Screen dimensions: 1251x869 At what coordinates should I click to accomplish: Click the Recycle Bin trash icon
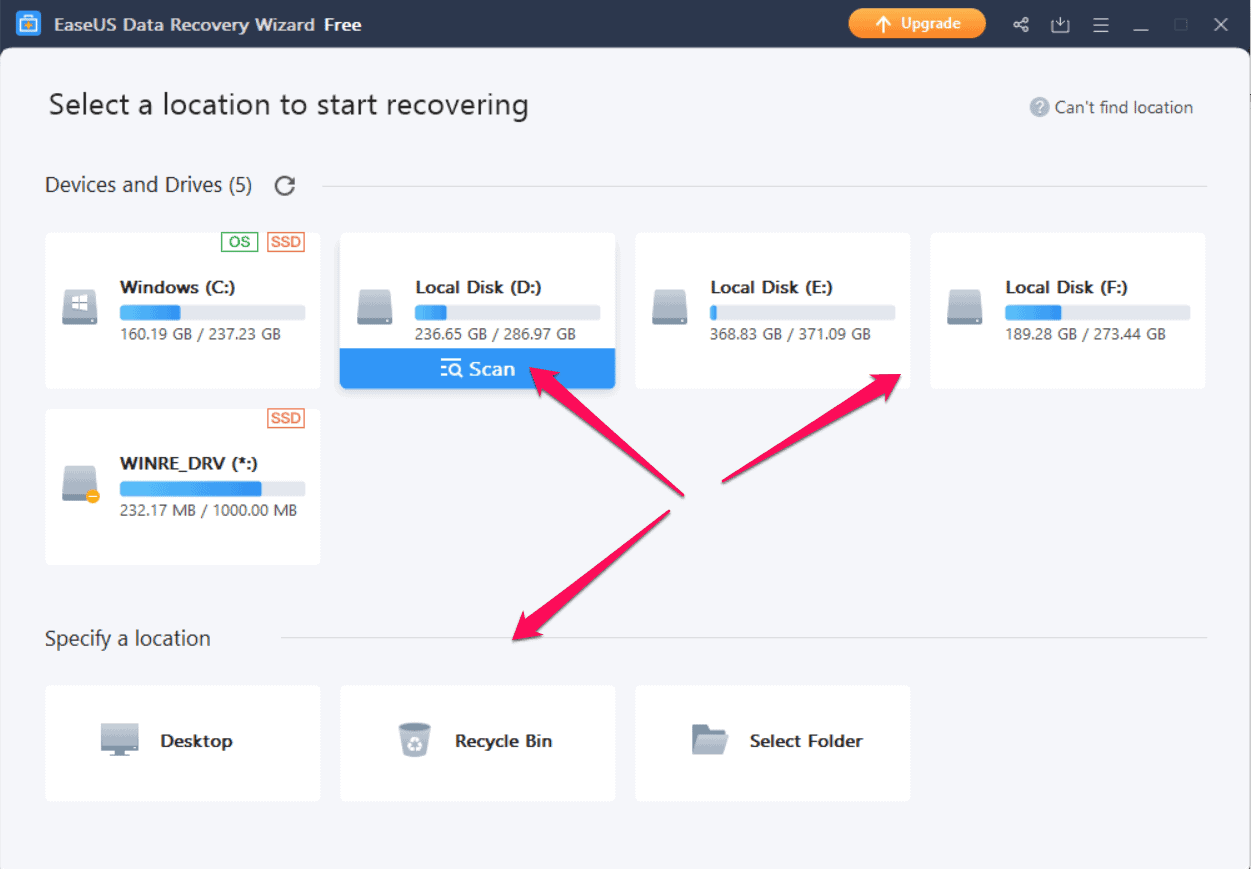tap(414, 740)
